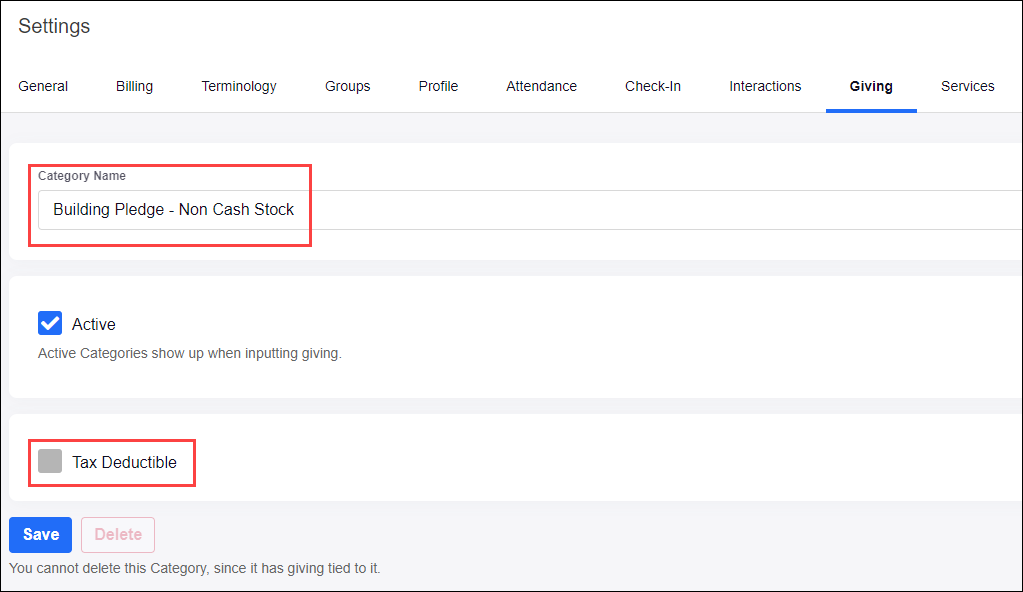Click the disabled Delete button
The image size is (1023, 592).
click(118, 535)
